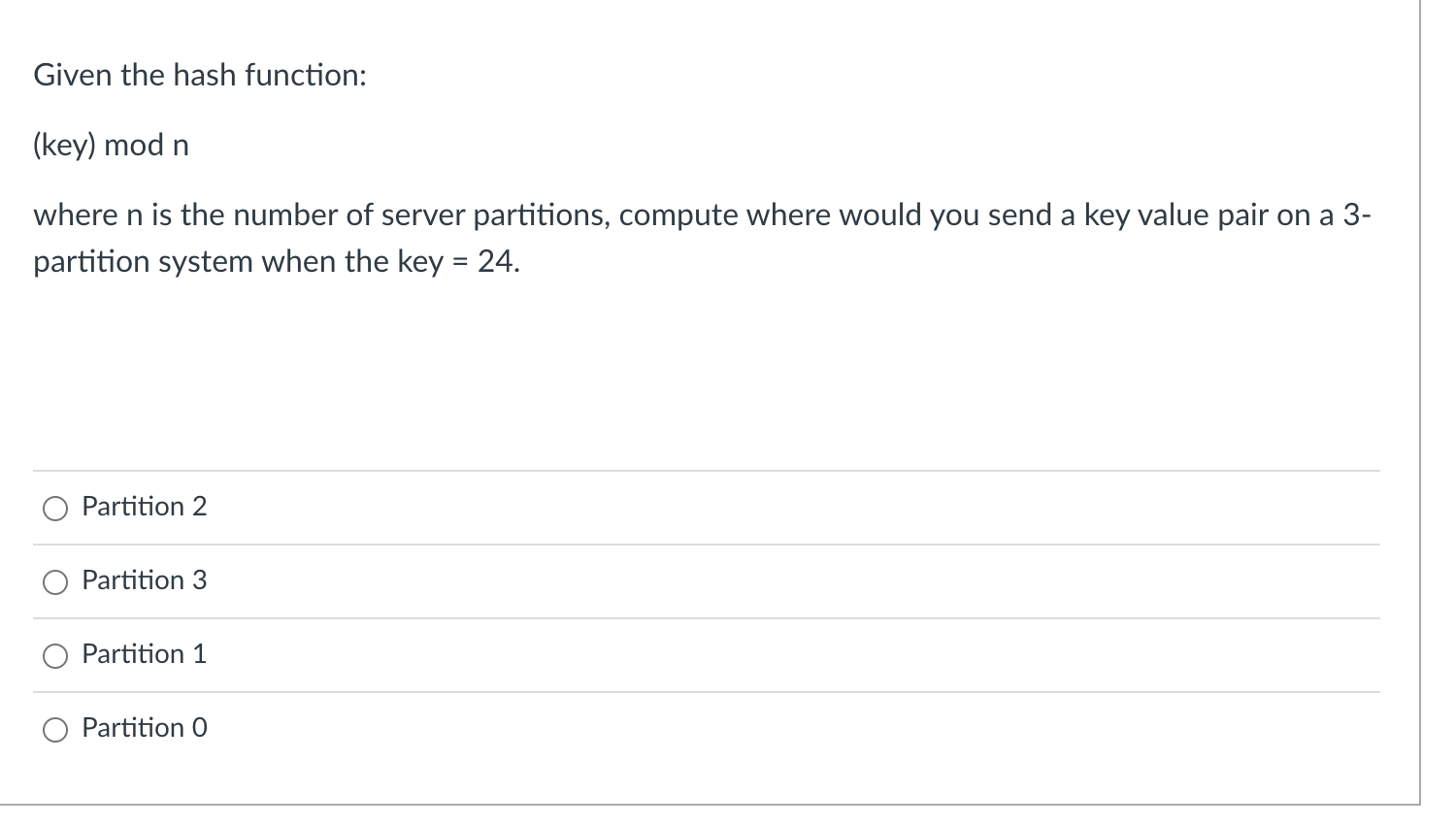Click the 'Partition 1' answer label
Image resolution: width=1456 pixels, height=827 pixels.
145,654
